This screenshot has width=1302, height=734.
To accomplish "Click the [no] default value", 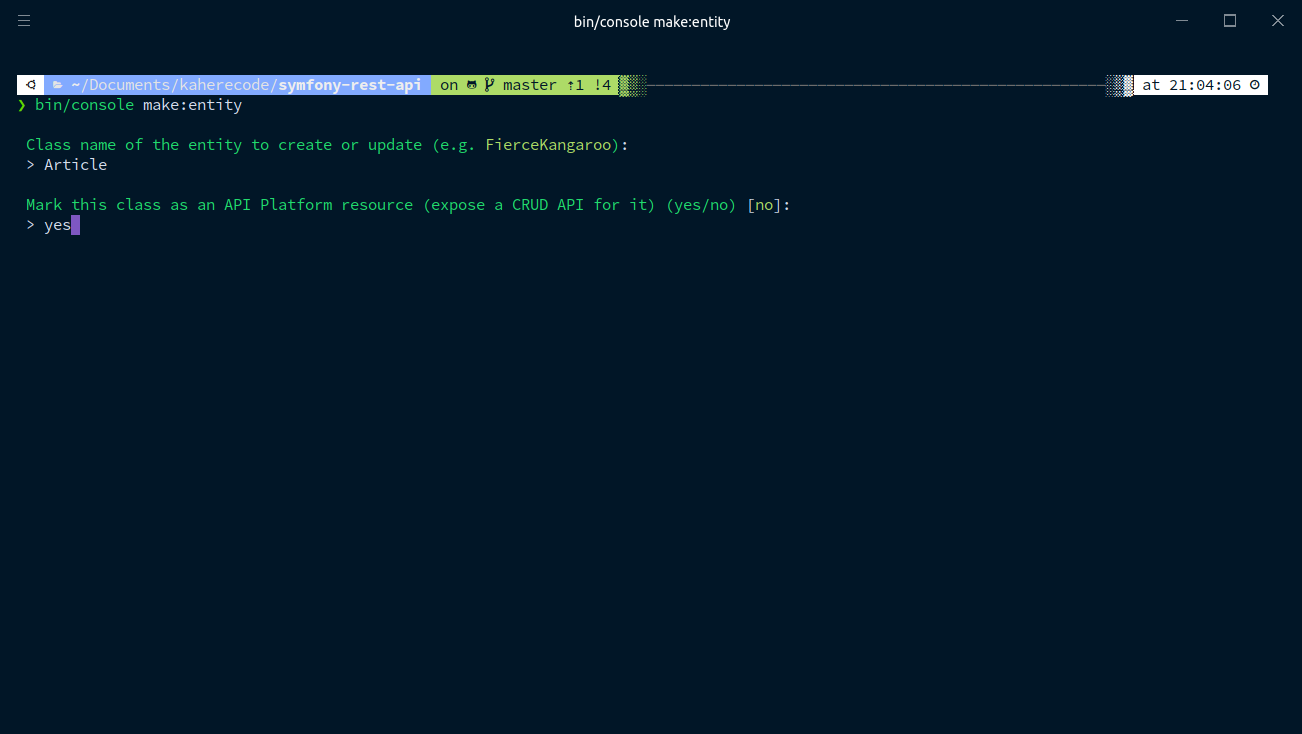I will click(764, 205).
